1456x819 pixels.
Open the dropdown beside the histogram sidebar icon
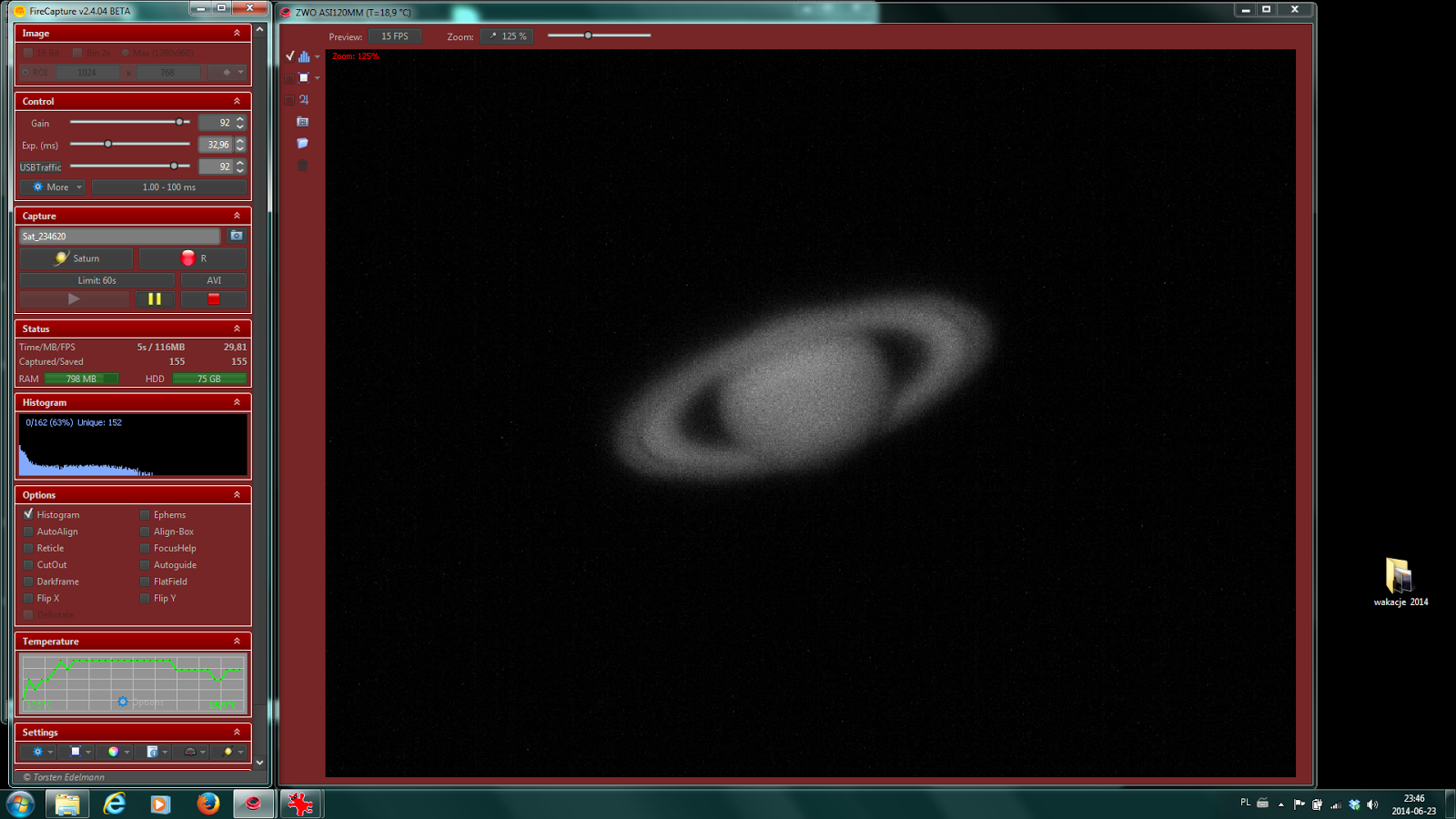click(317, 57)
